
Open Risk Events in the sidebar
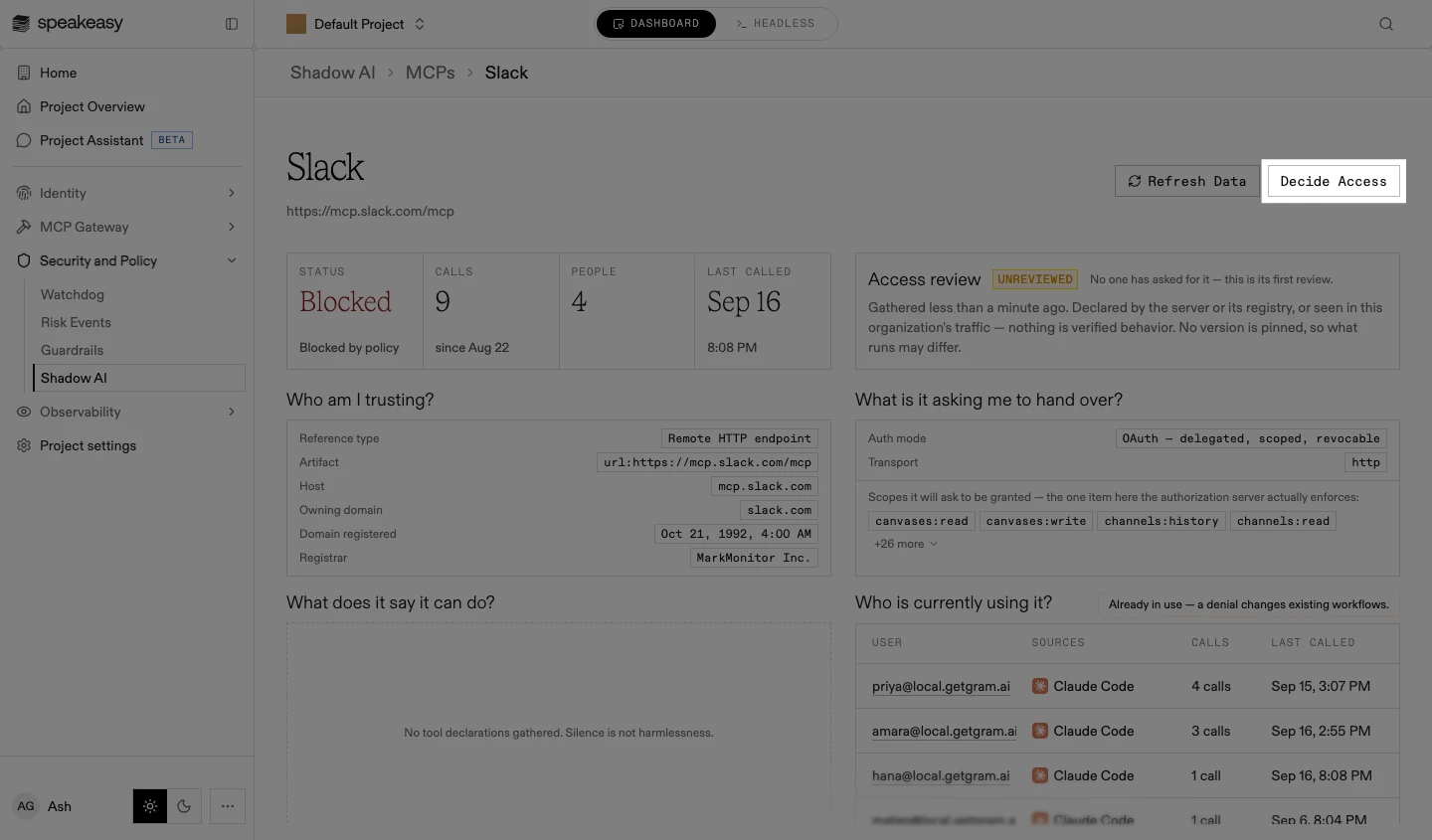76,322
